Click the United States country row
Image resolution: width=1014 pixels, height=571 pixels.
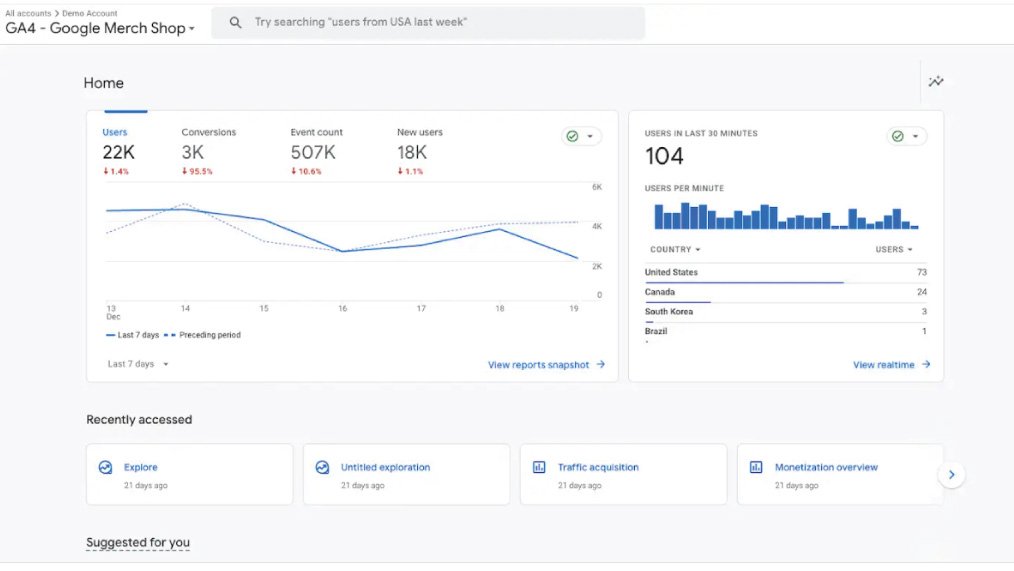click(x=786, y=273)
